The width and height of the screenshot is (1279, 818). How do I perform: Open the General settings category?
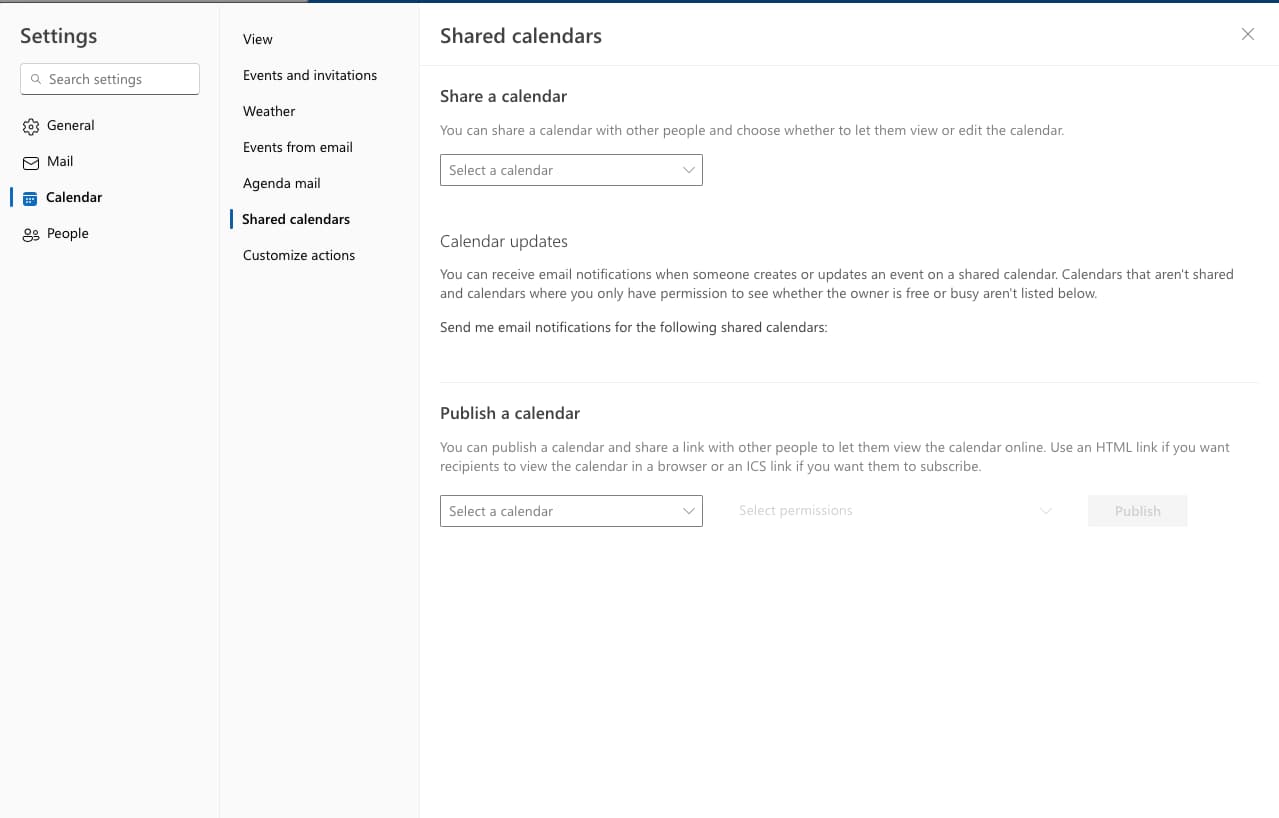tap(70, 126)
